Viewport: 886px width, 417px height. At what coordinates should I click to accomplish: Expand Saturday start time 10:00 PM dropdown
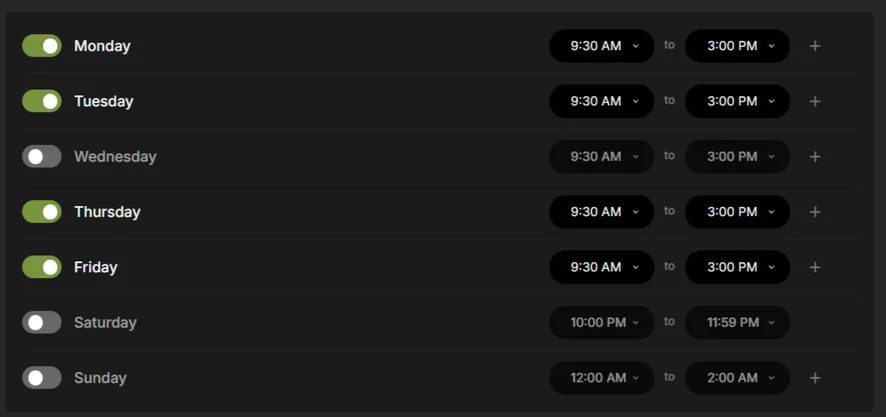tap(602, 323)
